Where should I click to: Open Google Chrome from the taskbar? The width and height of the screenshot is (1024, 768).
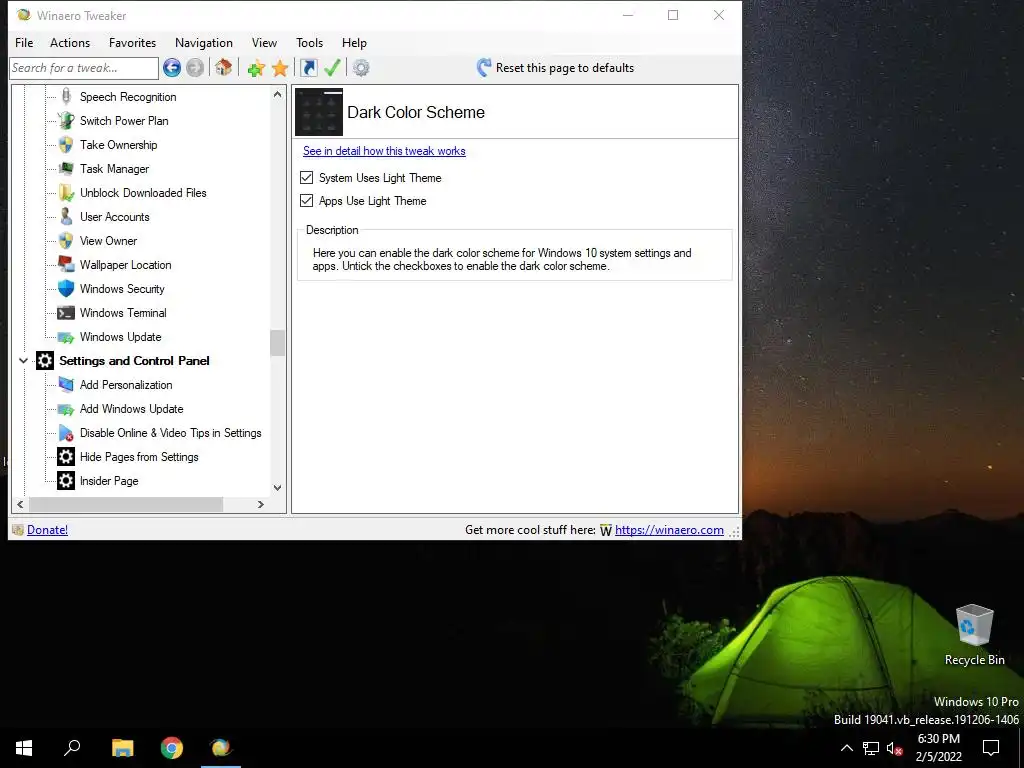coord(172,748)
